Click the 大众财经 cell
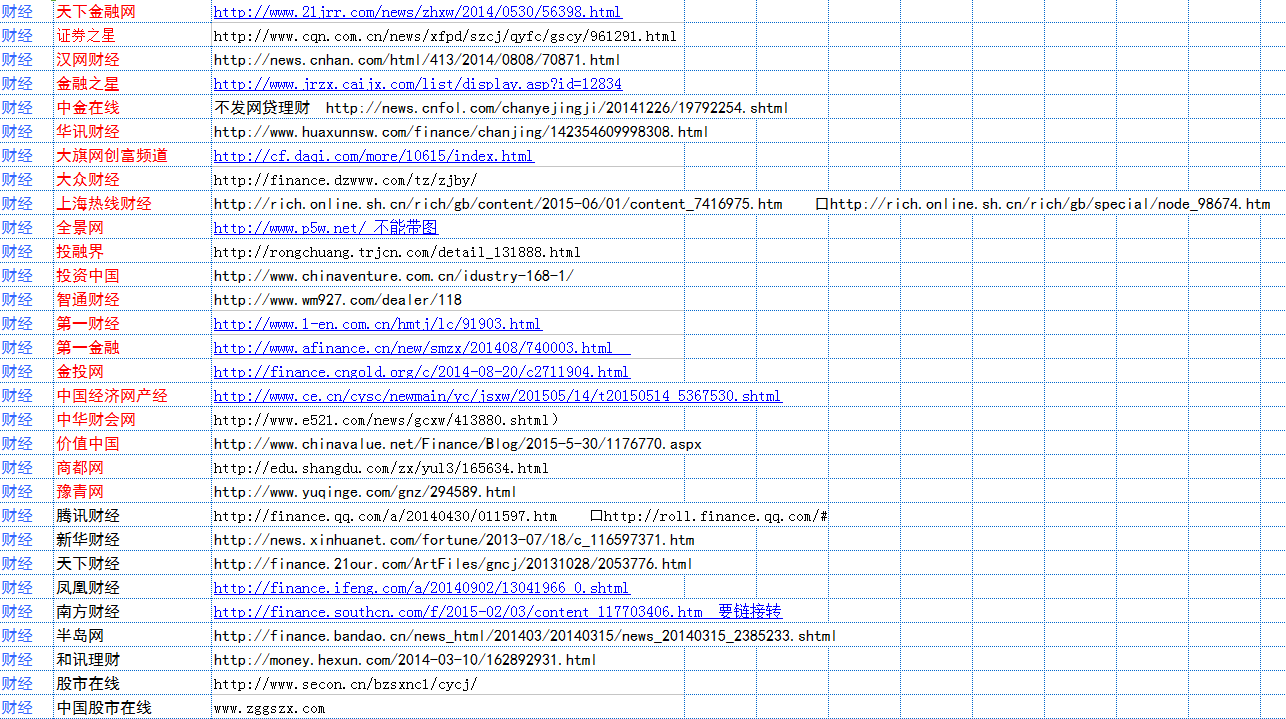This screenshot has height=719, width=1286. pos(132,180)
